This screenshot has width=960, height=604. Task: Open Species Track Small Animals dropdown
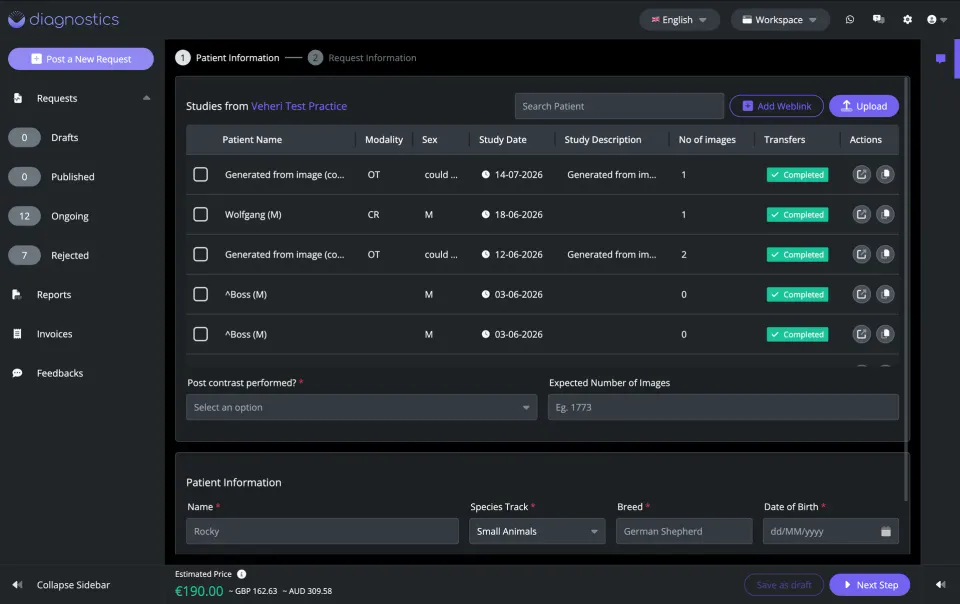537,531
